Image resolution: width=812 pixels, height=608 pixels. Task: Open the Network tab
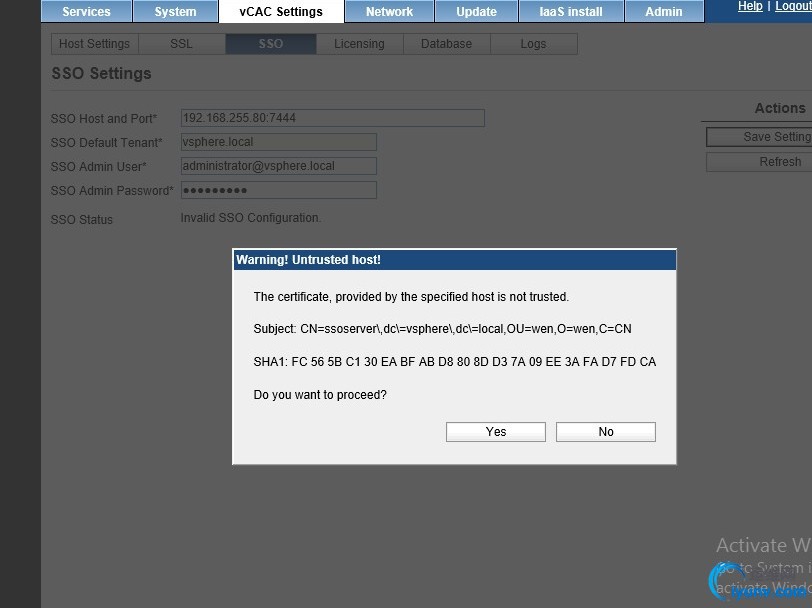389,11
